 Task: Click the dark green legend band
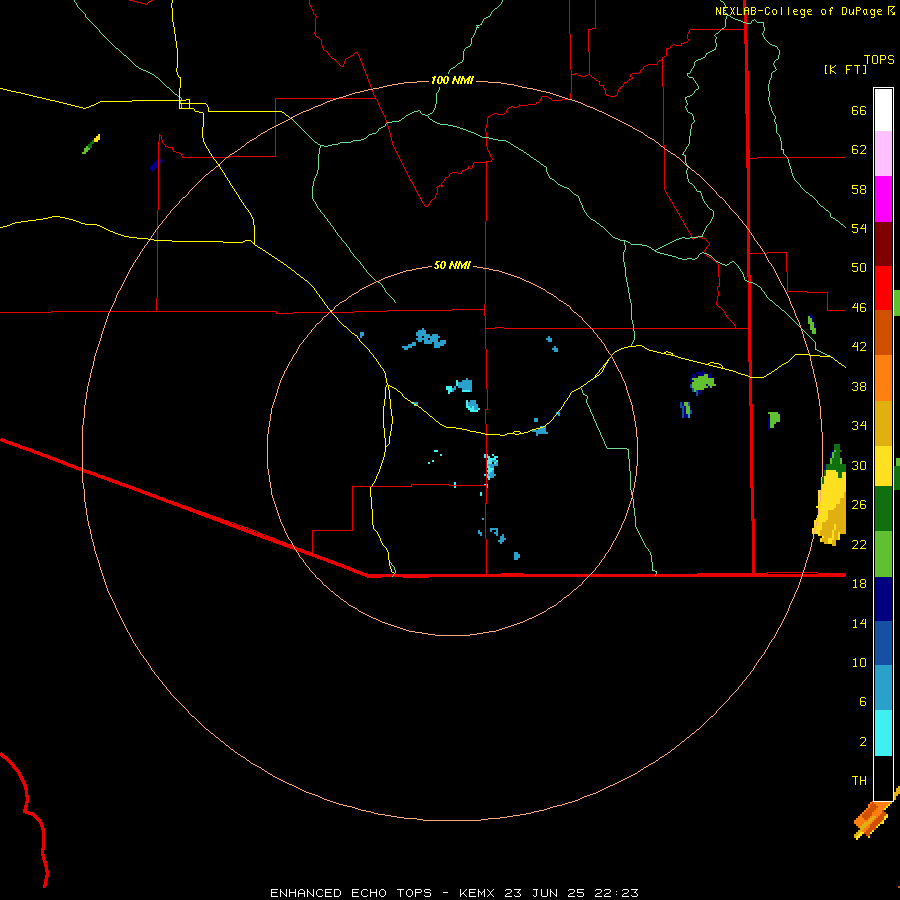tap(883, 509)
